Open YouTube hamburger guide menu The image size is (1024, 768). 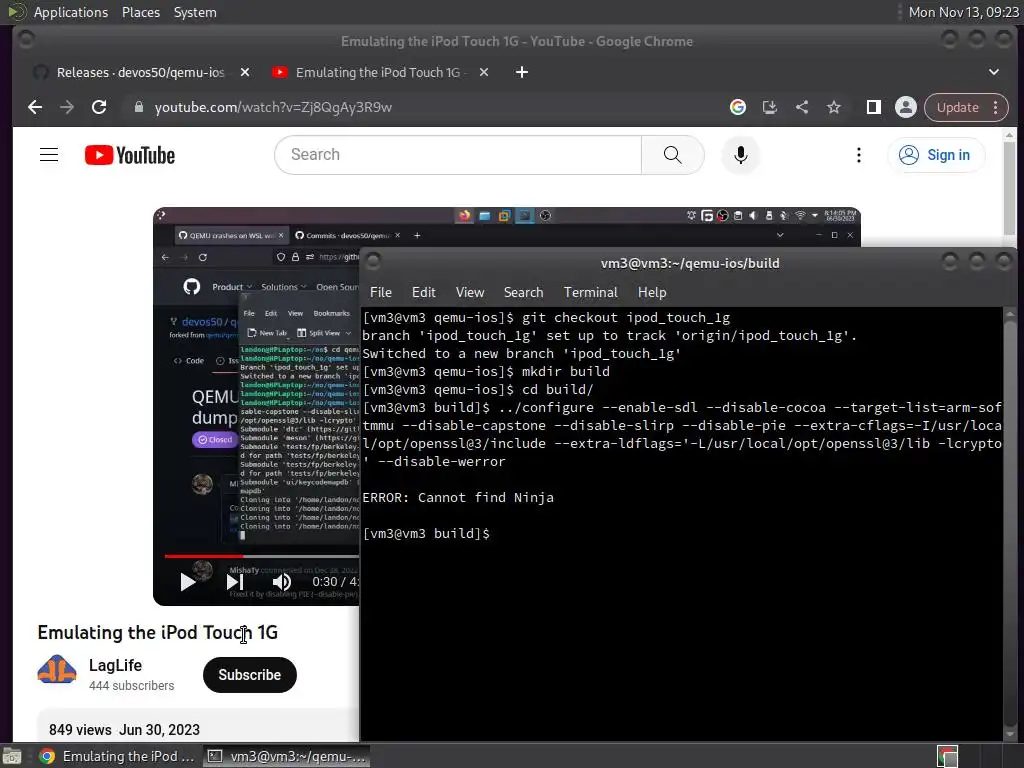[x=49, y=155]
